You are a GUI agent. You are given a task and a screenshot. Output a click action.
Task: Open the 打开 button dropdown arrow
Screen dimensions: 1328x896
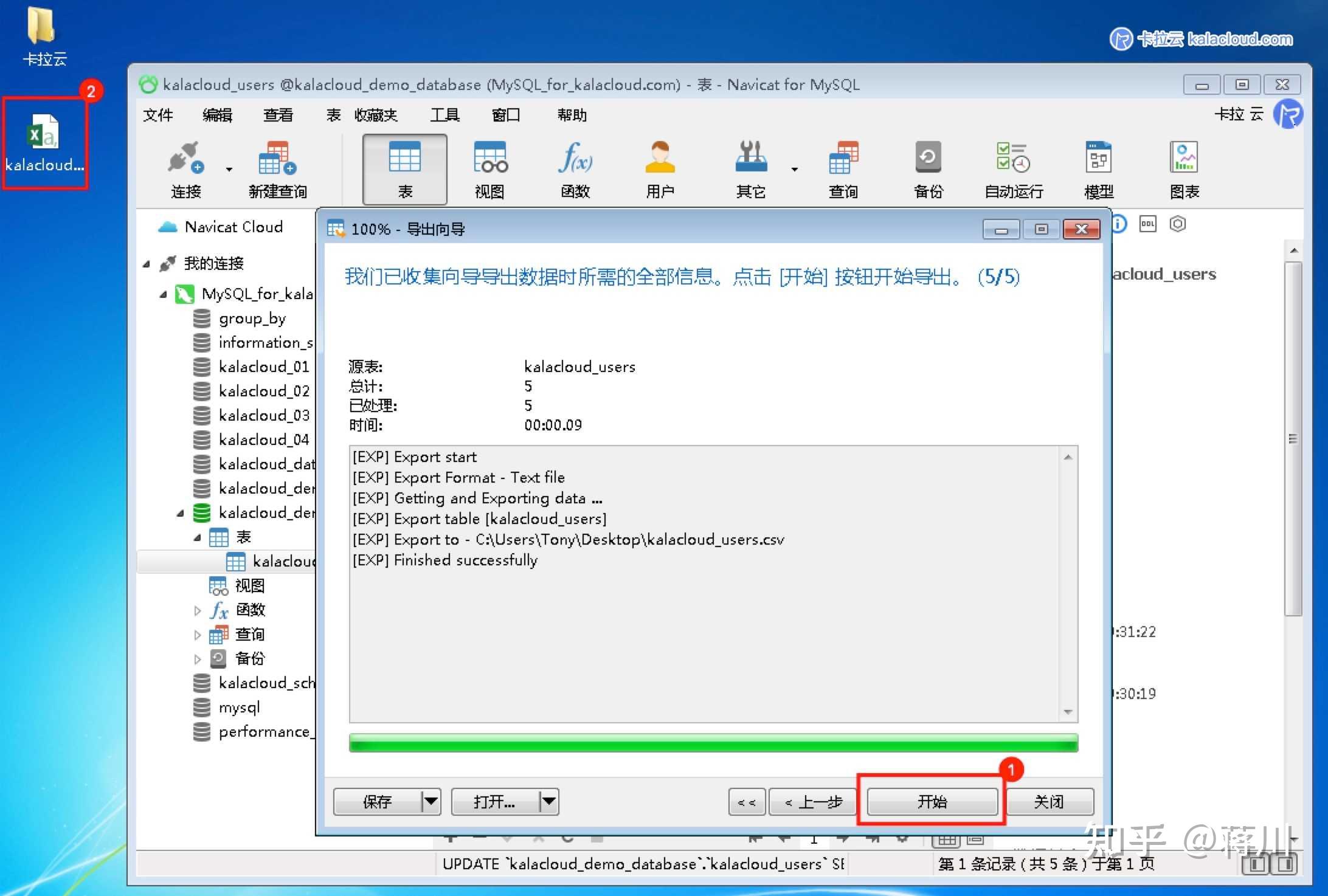pos(548,801)
